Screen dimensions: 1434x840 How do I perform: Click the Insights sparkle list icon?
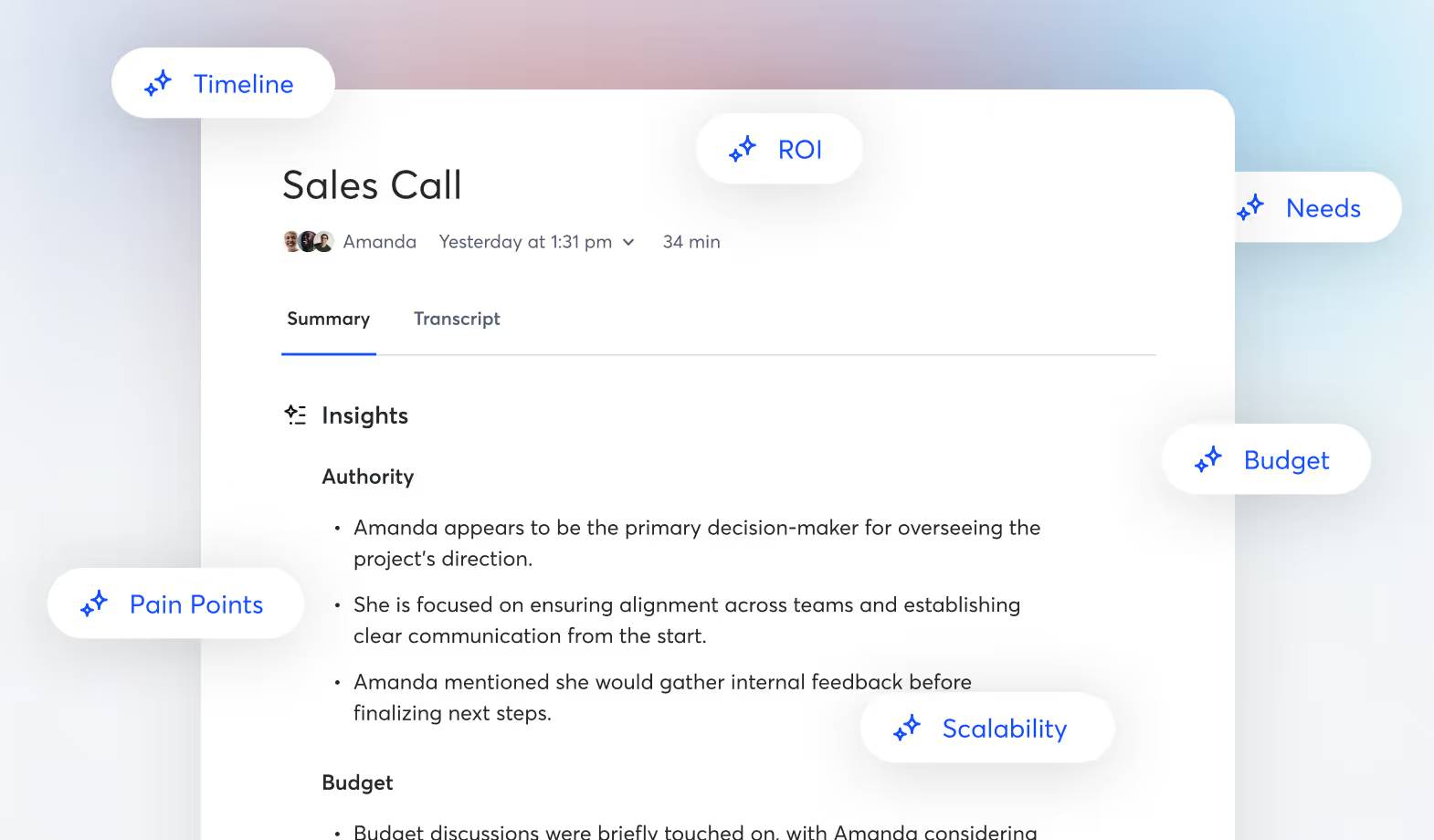pyautogui.click(x=295, y=415)
